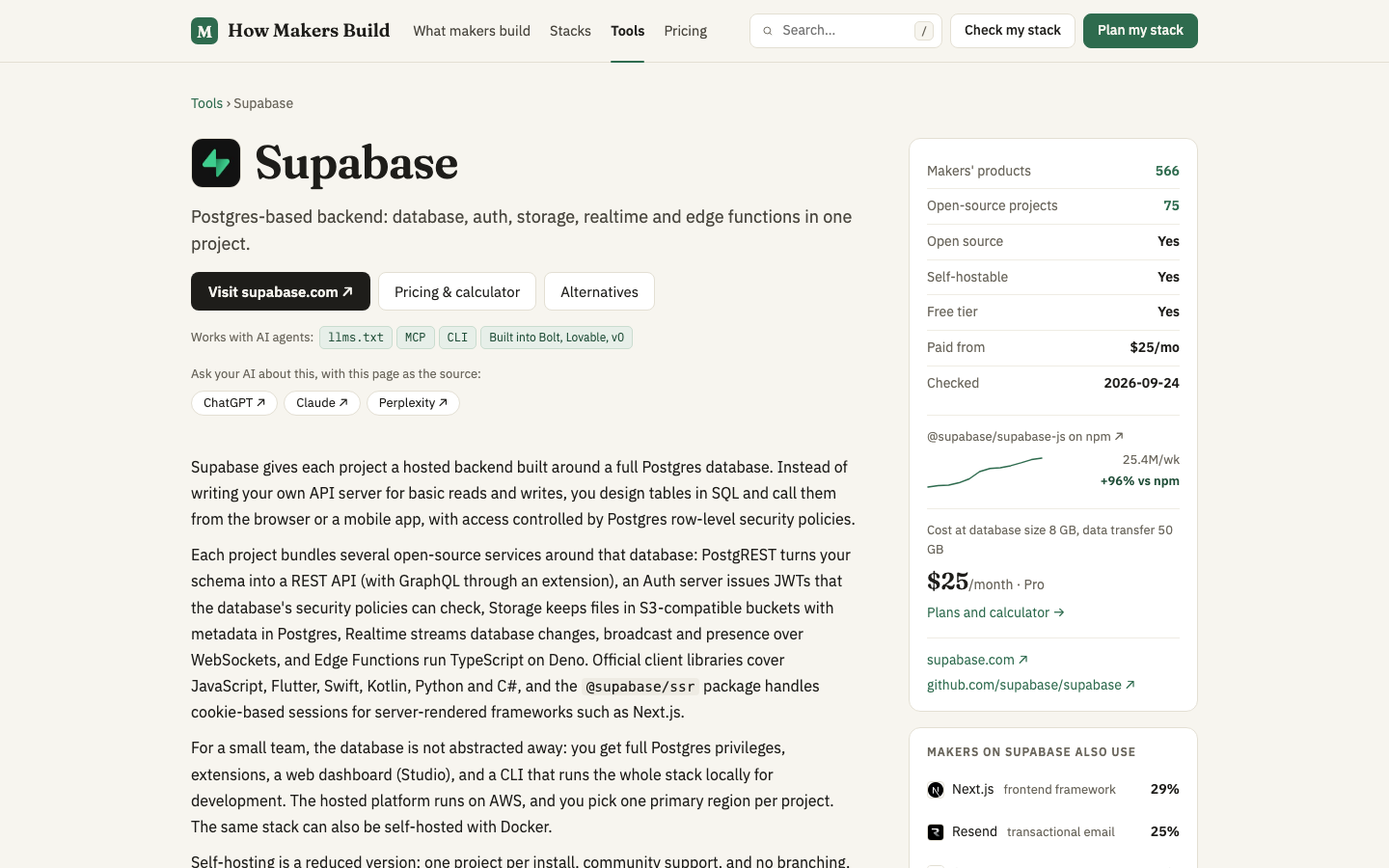Click the search magnifier icon
The width and height of the screenshot is (1389, 868).
pyautogui.click(x=768, y=31)
